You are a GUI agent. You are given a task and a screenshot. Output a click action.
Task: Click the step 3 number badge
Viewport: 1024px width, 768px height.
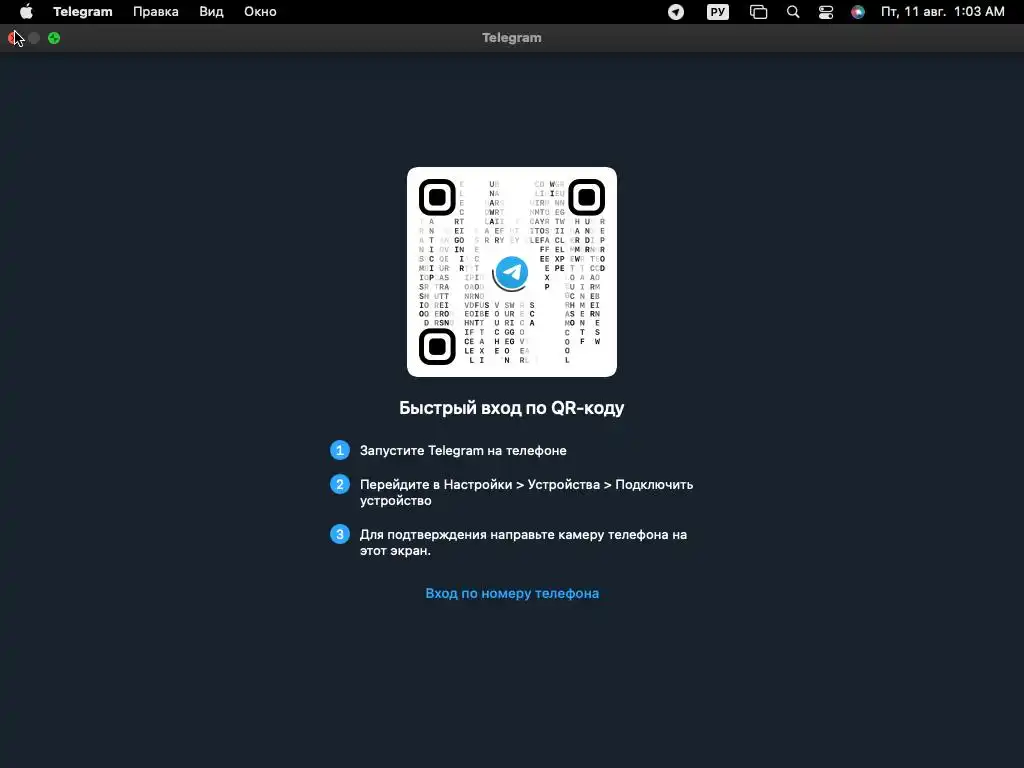point(340,534)
